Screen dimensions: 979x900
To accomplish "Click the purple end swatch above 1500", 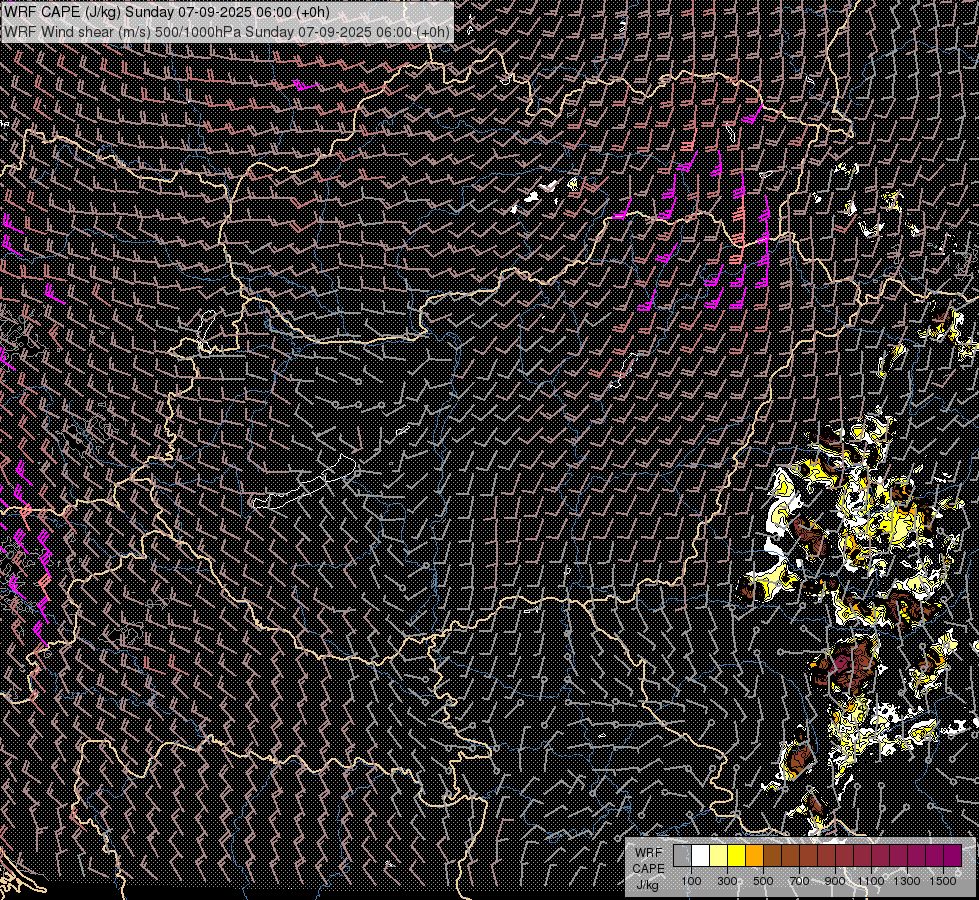I will click(953, 856).
